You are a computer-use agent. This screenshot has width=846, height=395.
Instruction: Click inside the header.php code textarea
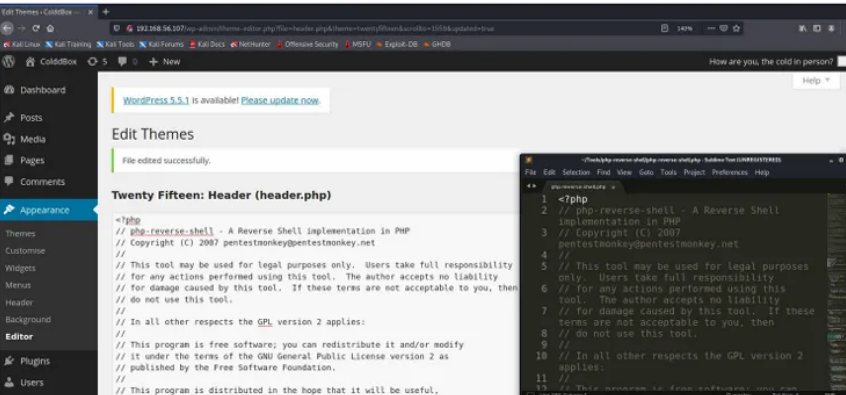point(316,305)
